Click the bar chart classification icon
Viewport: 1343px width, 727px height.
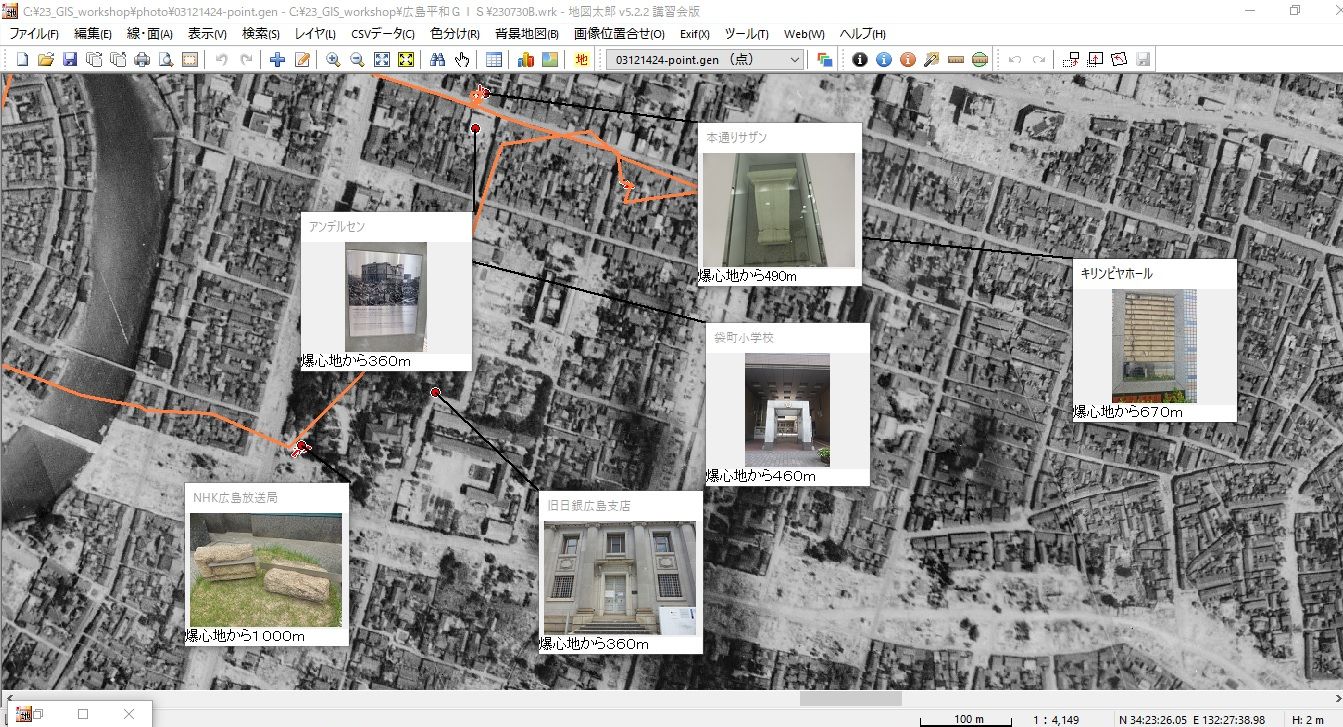[x=526, y=60]
